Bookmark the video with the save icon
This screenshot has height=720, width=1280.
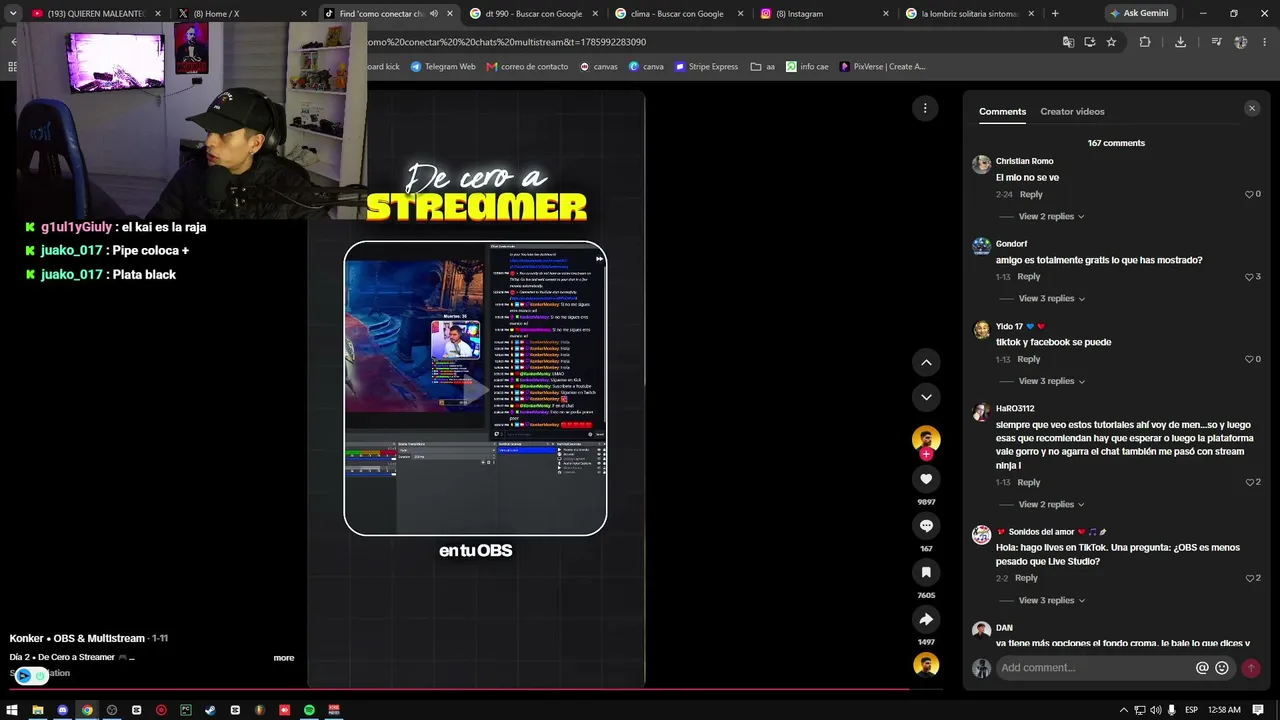pyautogui.click(x=926, y=572)
